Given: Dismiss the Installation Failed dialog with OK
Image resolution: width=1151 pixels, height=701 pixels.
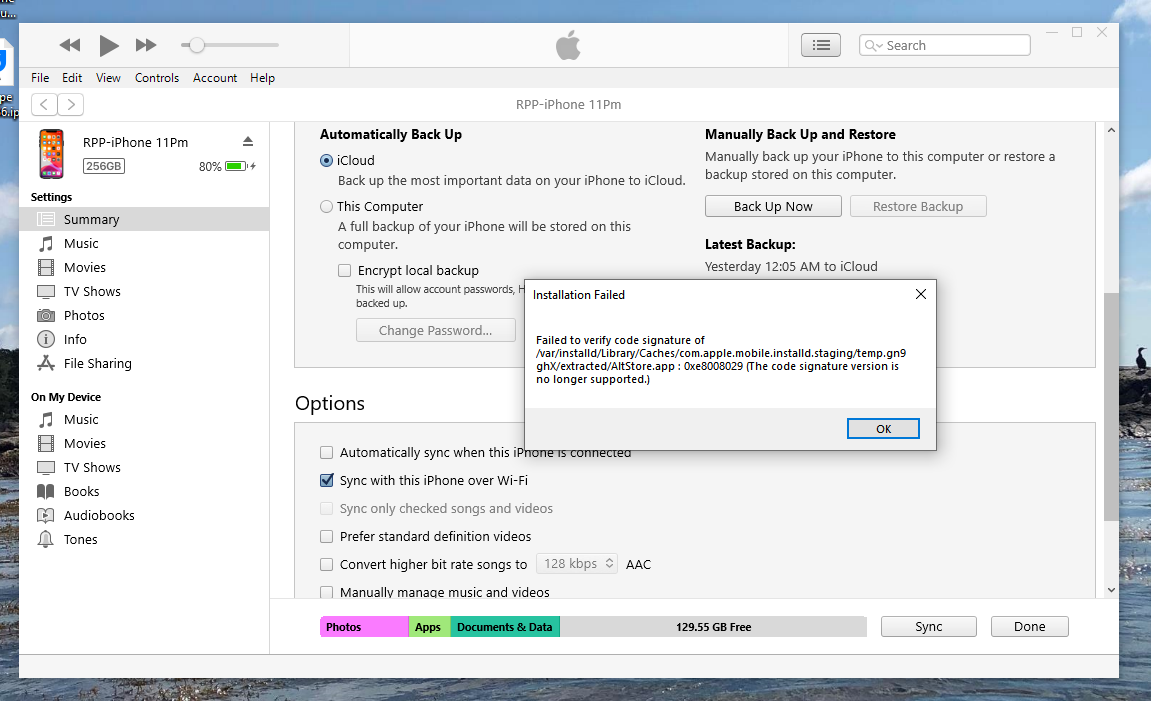Looking at the screenshot, I should point(883,428).
